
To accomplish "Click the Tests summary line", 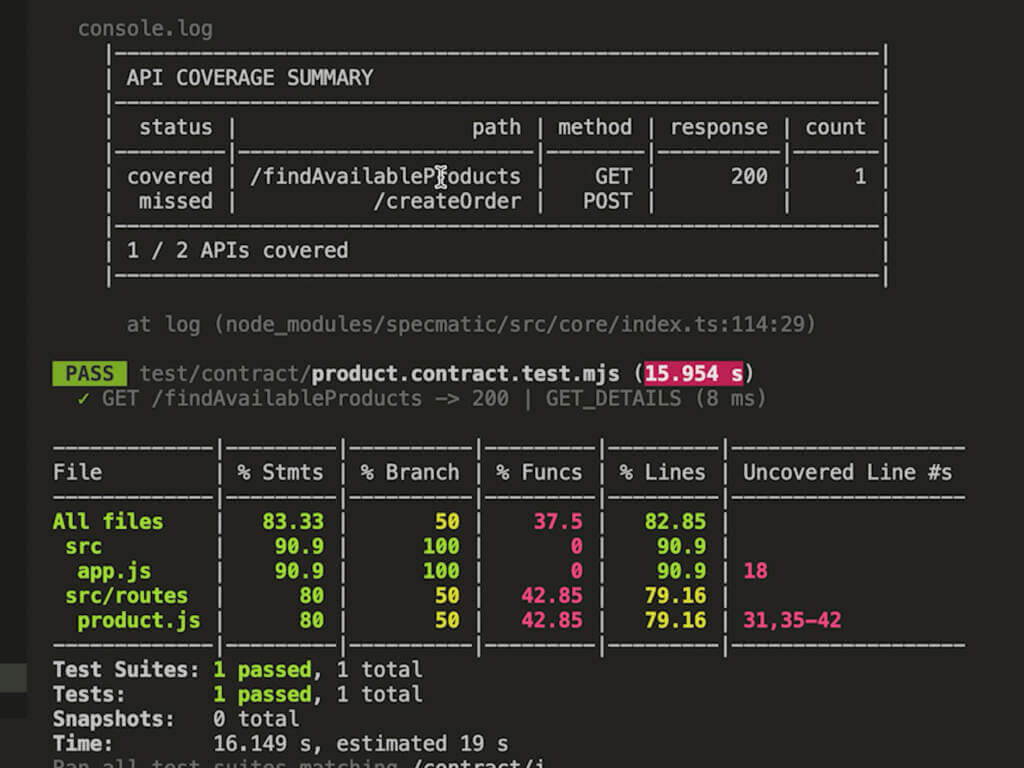I will click(237, 694).
